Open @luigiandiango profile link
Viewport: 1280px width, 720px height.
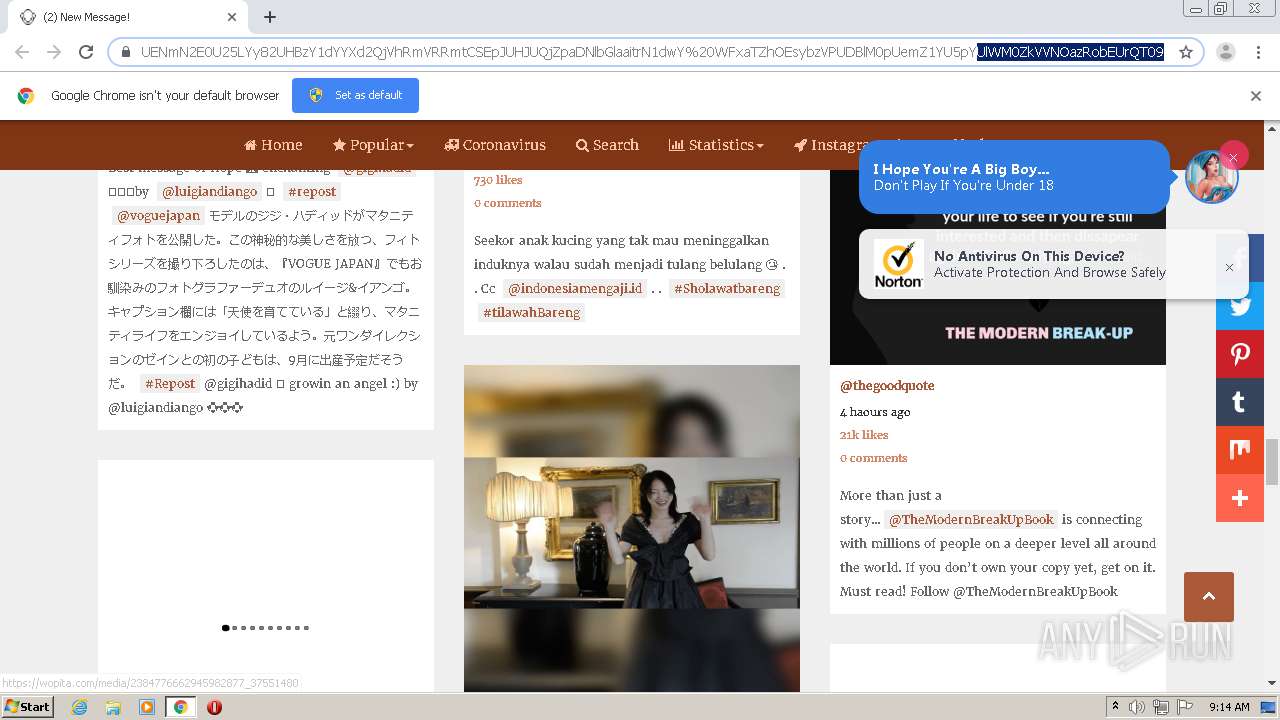pos(209,191)
